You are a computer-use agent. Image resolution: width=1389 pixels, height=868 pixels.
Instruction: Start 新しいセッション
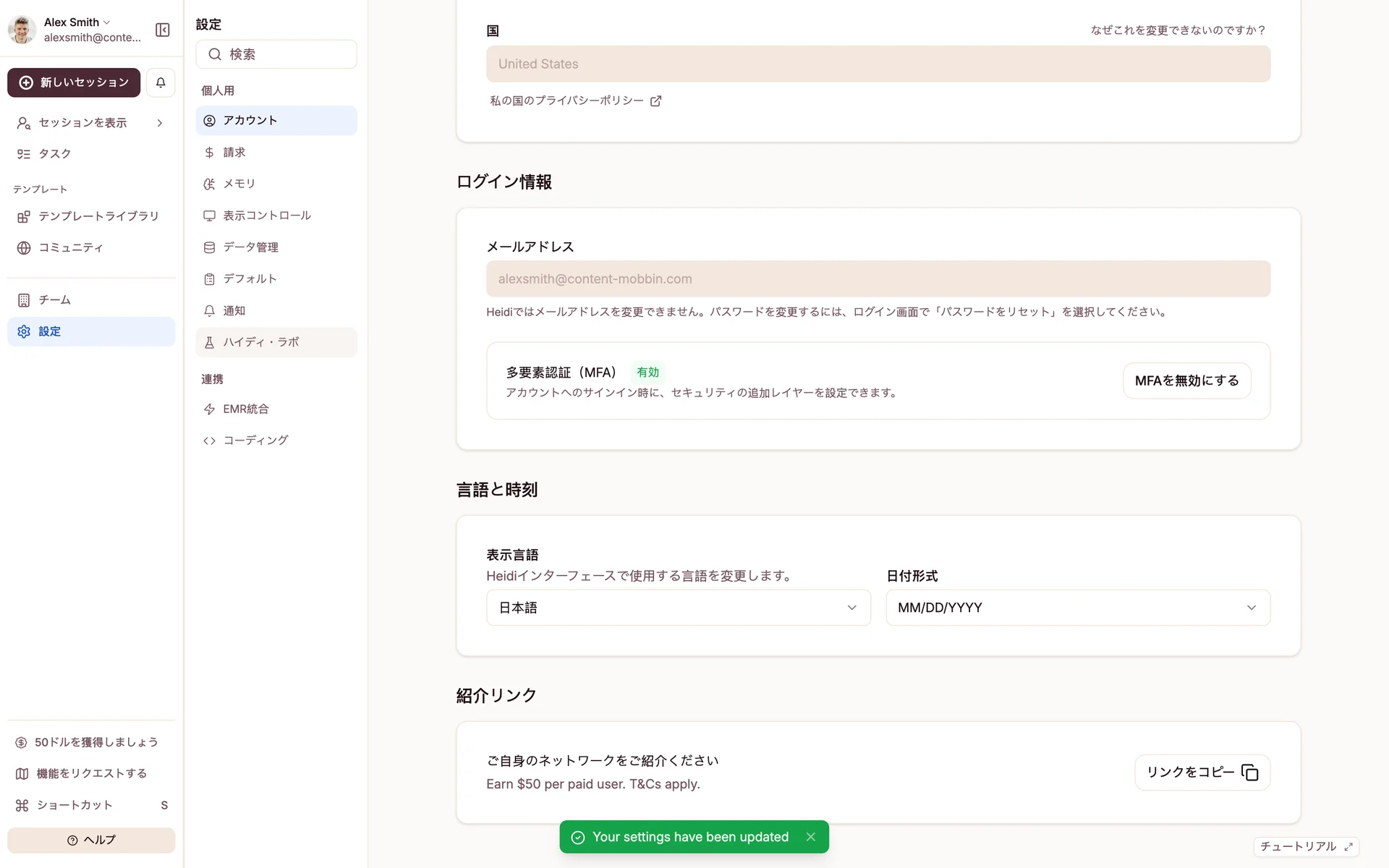tap(74, 82)
